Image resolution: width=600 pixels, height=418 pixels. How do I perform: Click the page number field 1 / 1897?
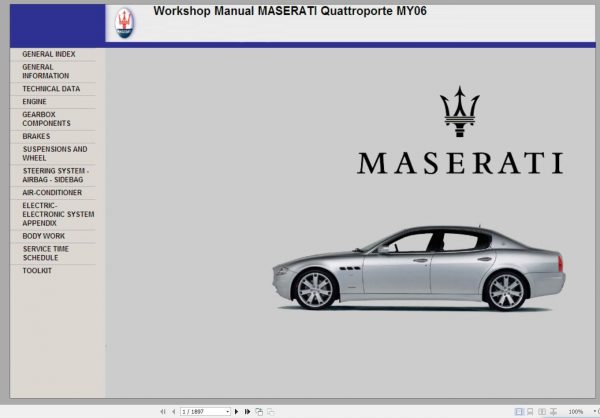tap(203, 412)
